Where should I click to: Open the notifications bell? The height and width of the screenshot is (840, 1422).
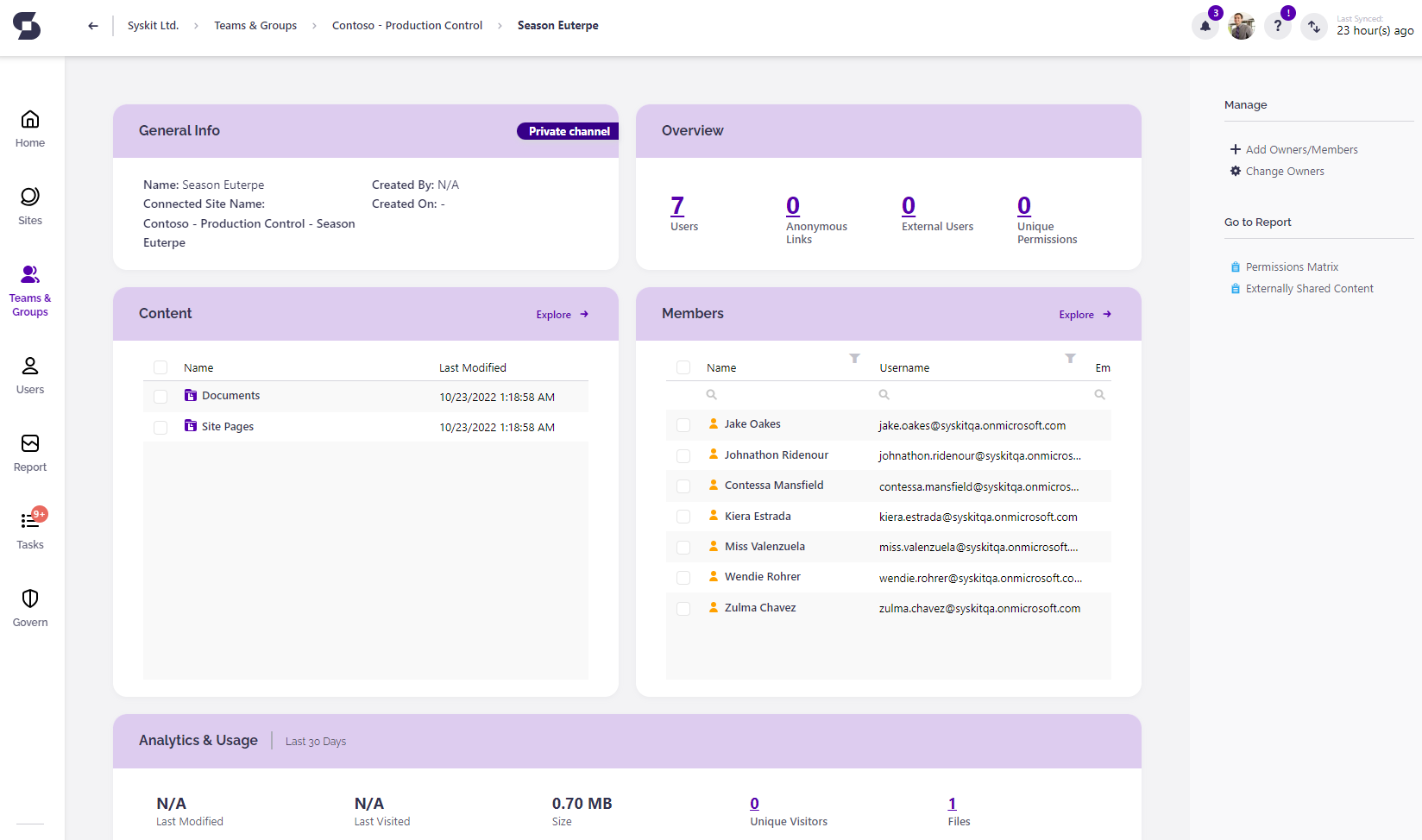(x=1205, y=26)
